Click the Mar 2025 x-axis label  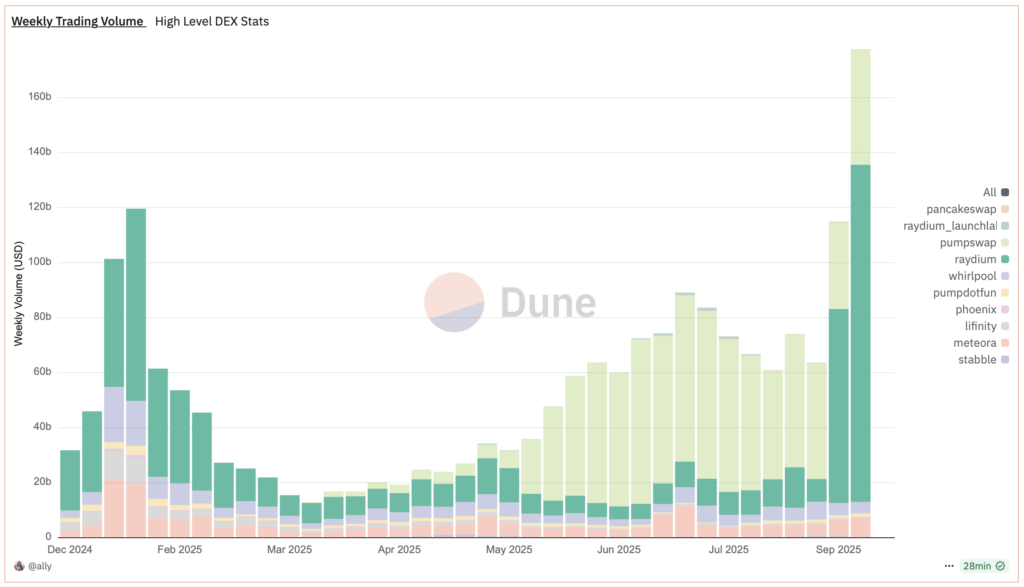(289, 550)
